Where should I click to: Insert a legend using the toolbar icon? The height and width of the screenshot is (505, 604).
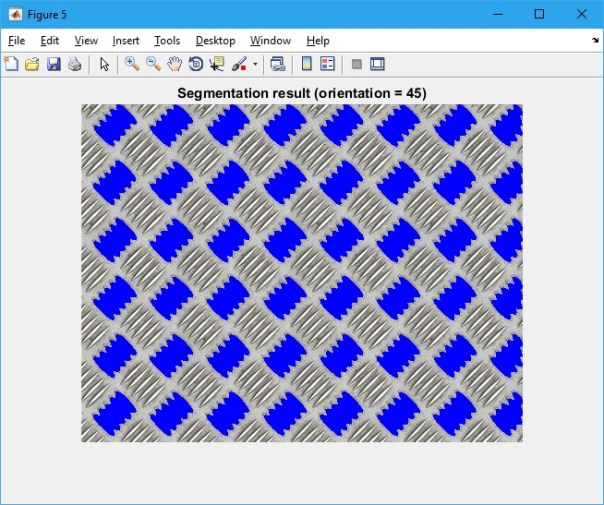point(326,65)
